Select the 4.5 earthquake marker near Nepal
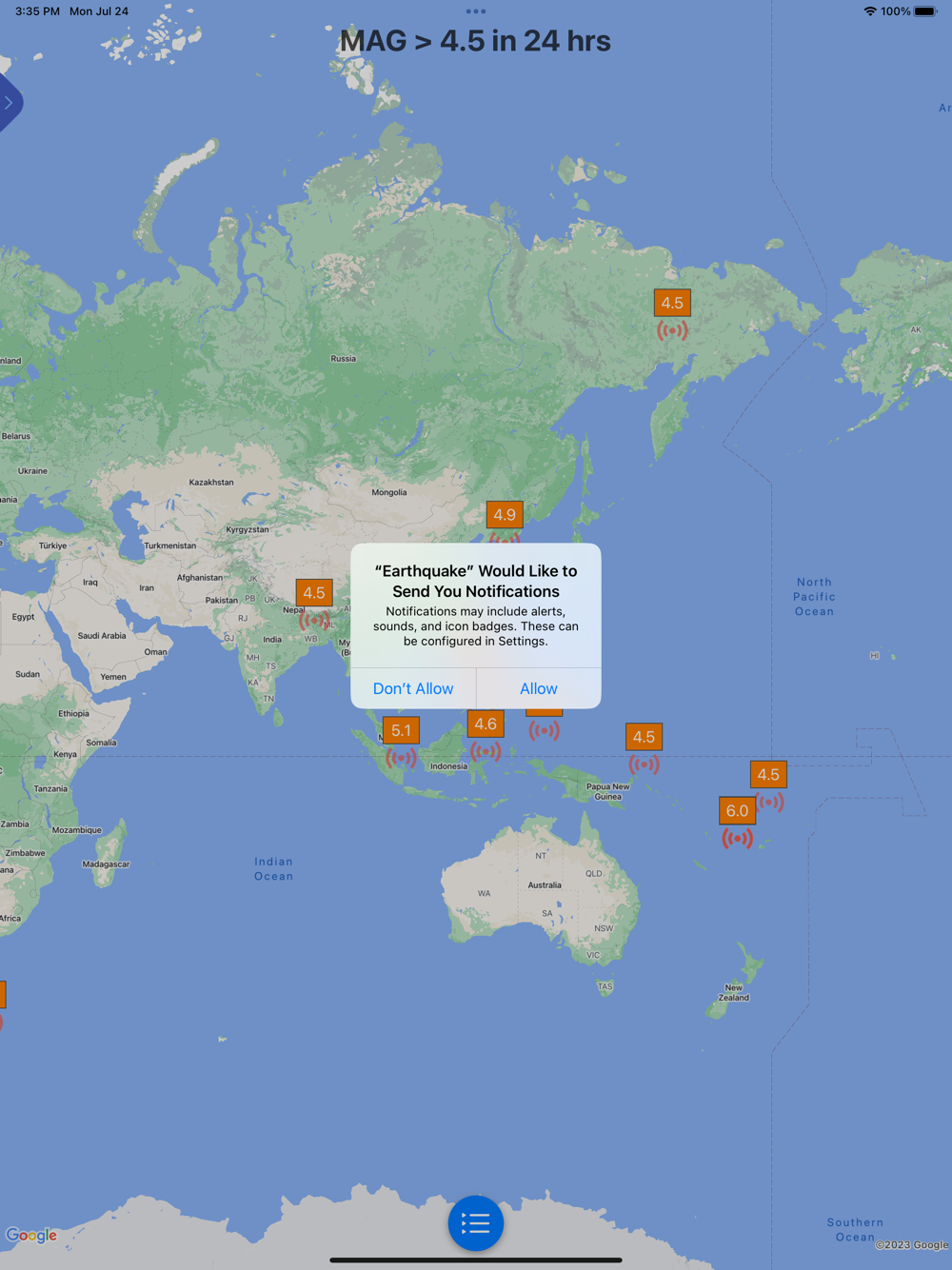Screen dimensions: 952x1270 click(314, 593)
